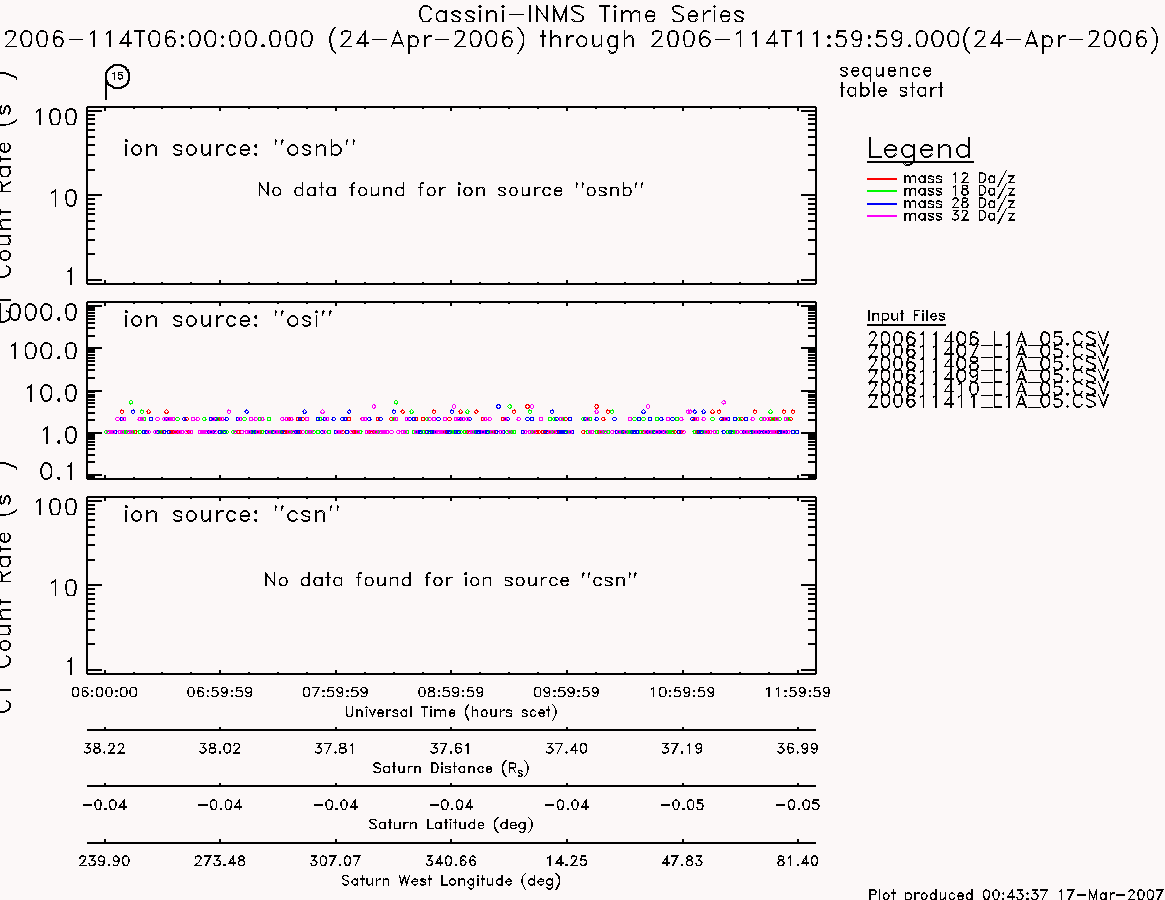The image size is (1165, 900).
Task: Click the 11:59:59 time axis label
Action: (797, 692)
